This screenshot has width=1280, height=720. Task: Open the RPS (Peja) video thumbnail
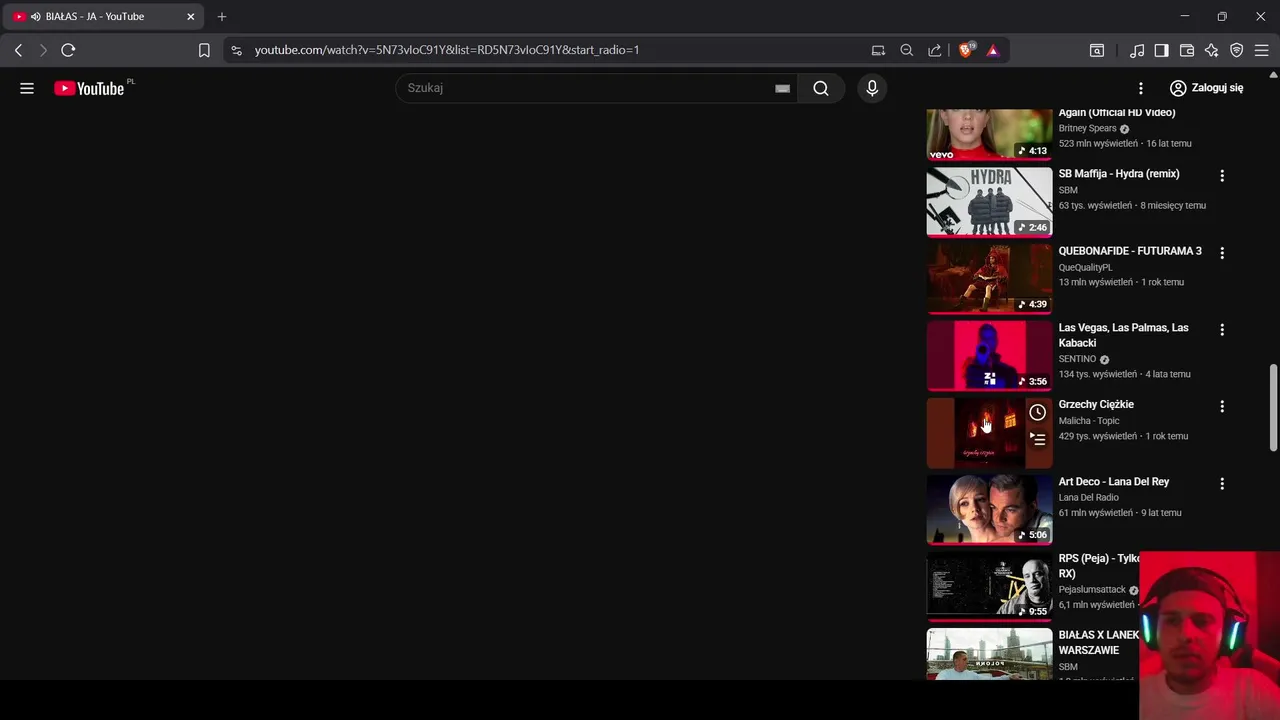pos(989,586)
